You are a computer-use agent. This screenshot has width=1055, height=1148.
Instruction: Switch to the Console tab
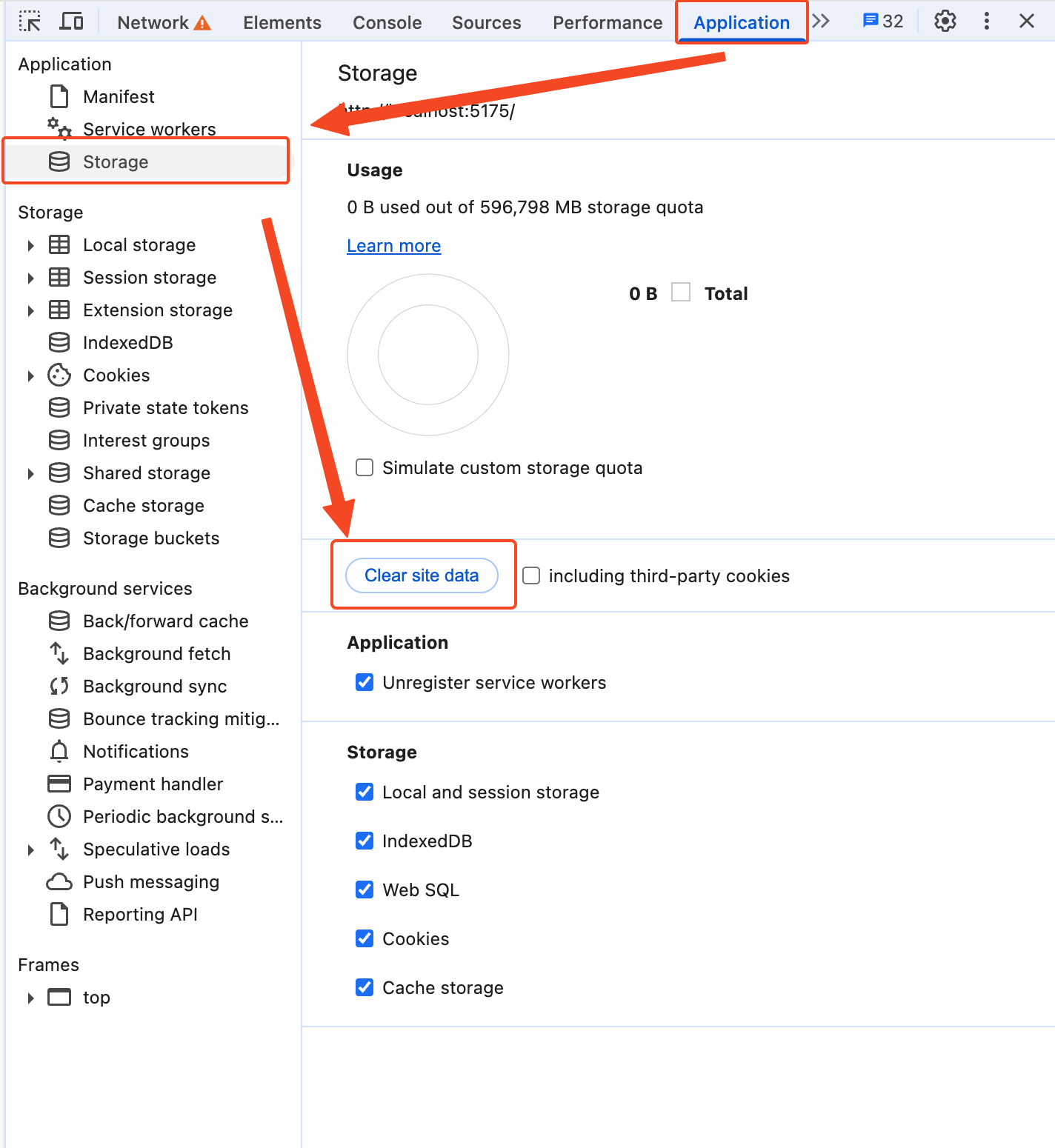(x=387, y=23)
